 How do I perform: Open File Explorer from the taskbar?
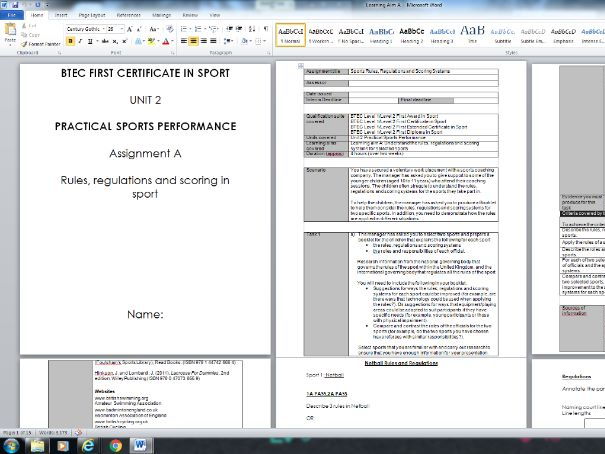click(x=37, y=446)
